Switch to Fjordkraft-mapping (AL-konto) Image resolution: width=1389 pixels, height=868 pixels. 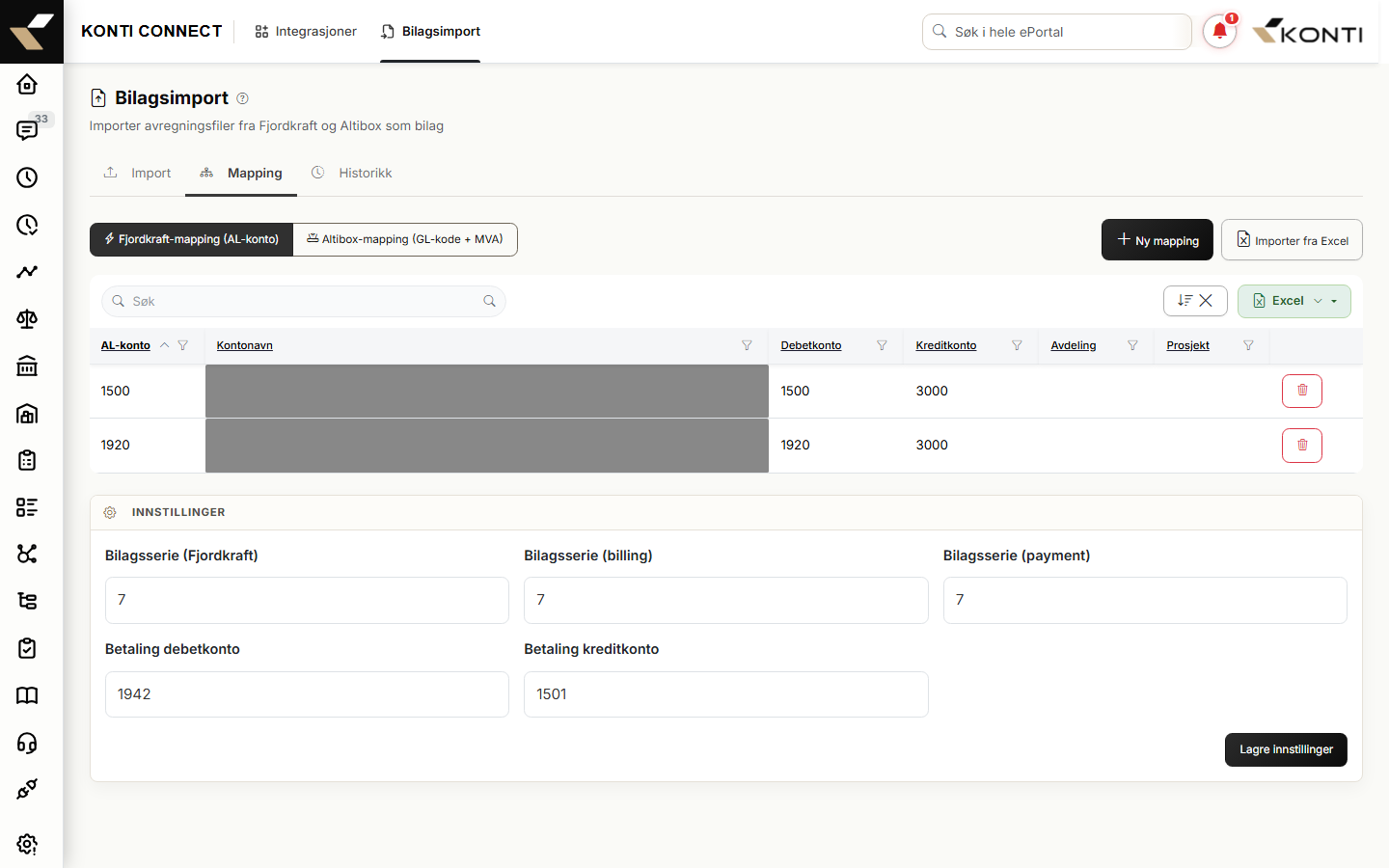pyautogui.click(x=191, y=239)
